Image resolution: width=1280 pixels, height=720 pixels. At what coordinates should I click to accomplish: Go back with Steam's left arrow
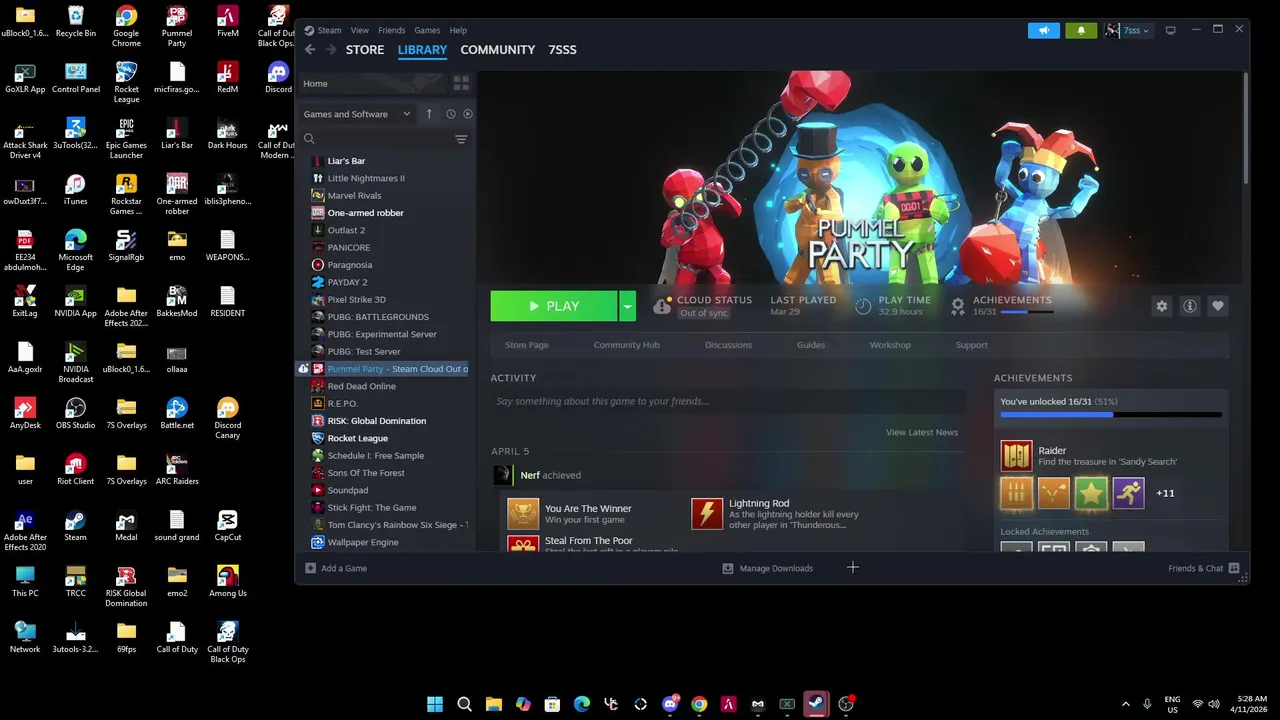tap(310, 50)
